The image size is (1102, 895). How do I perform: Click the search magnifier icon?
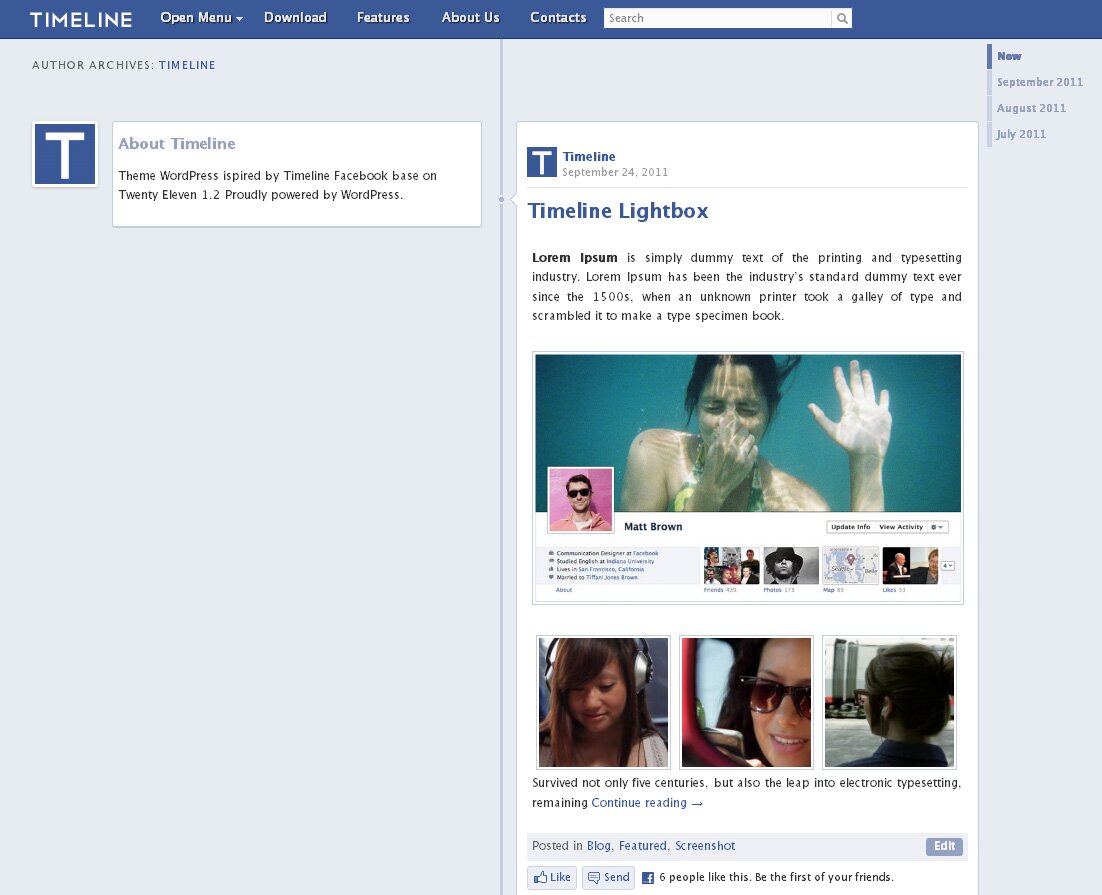tap(842, 18)
